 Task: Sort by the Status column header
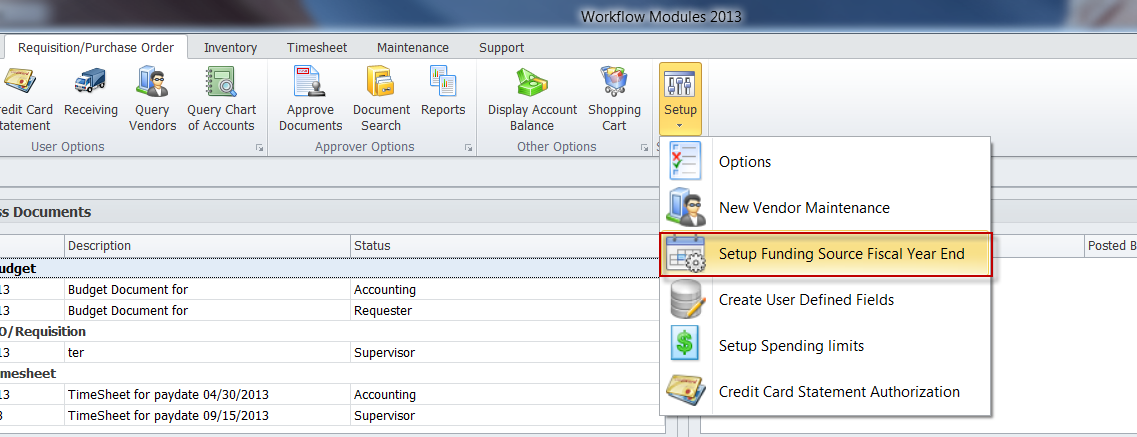click(x=372, y=246)
